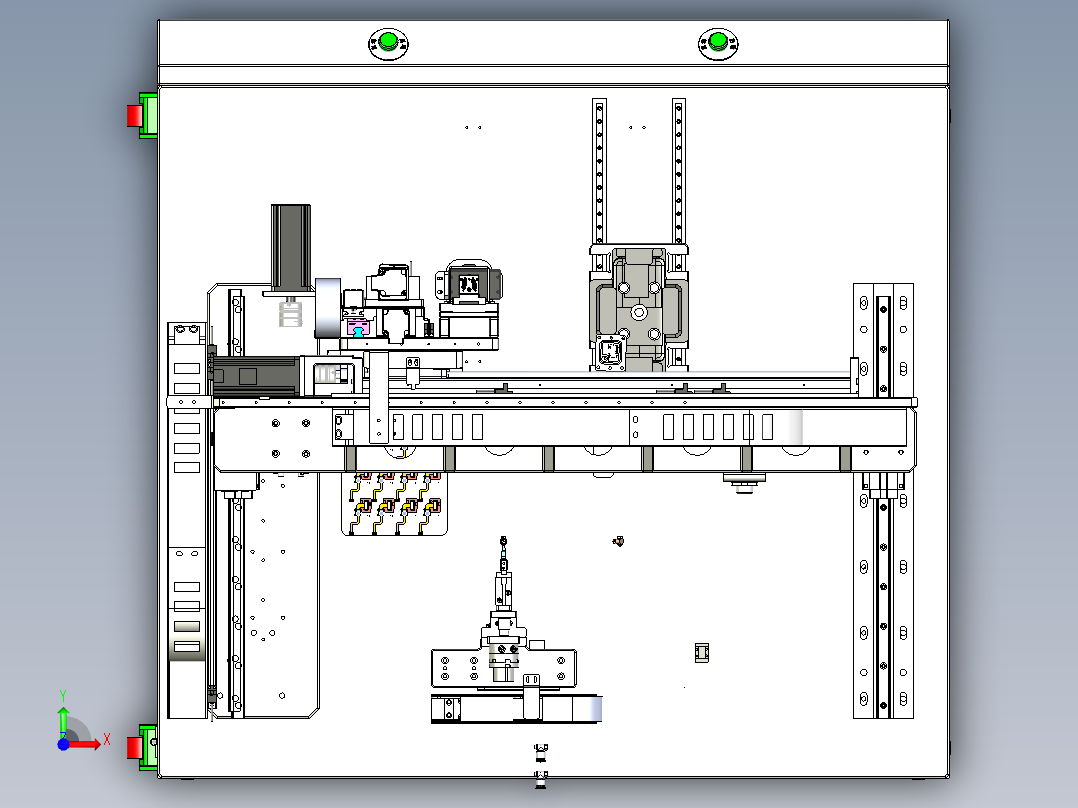
Task: Select the left cable drag chain
Action: coord(187,521)
